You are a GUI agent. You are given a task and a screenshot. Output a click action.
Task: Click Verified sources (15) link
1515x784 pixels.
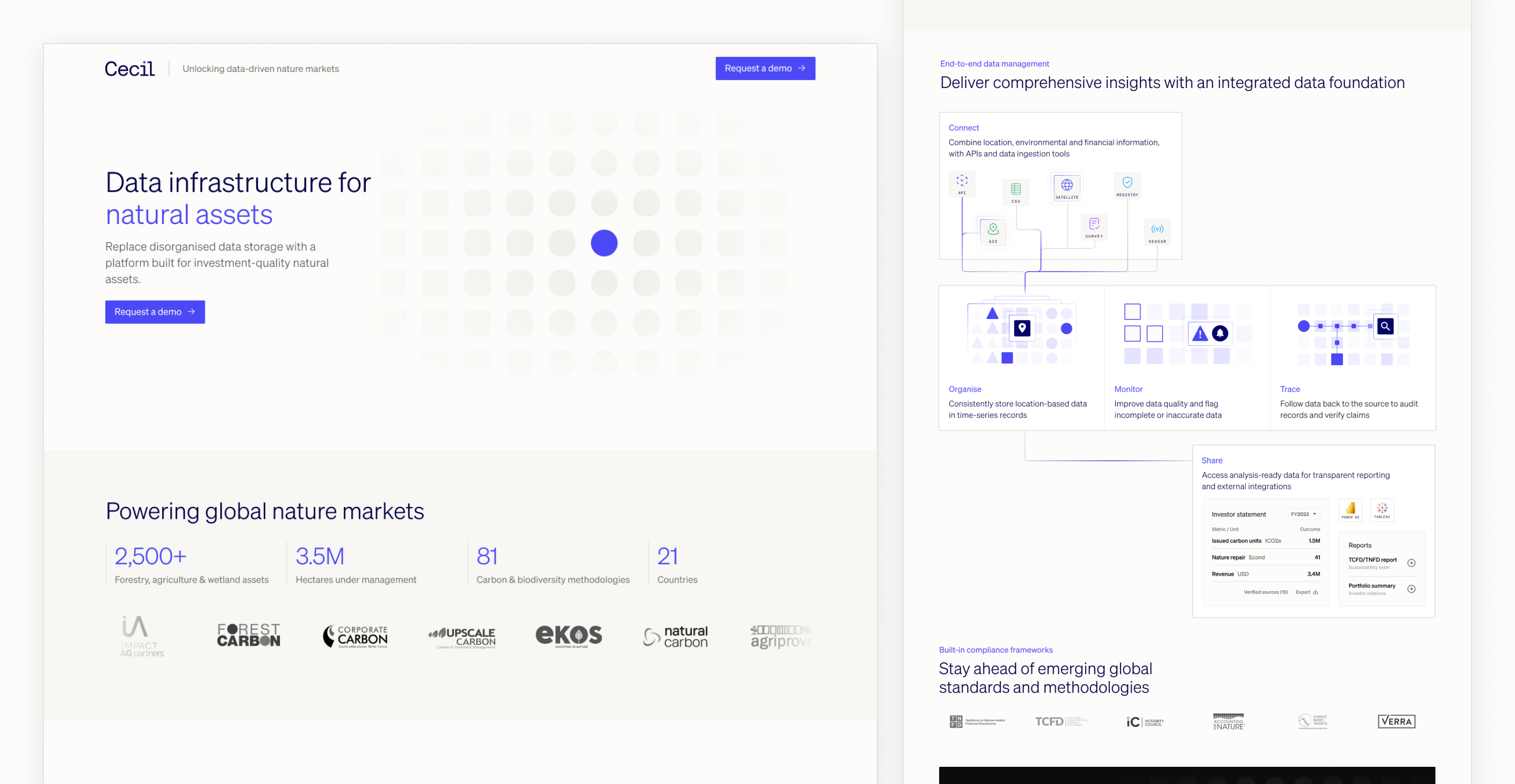tap(1265, 592)
